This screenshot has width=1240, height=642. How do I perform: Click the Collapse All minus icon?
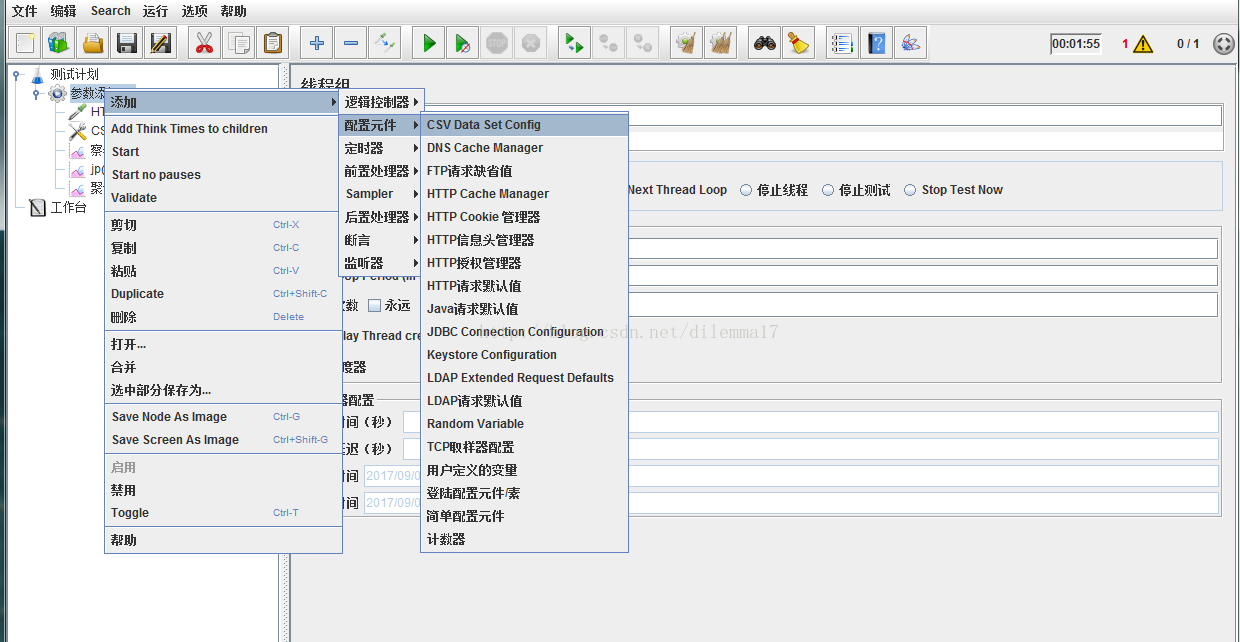[x=351, y=43]
